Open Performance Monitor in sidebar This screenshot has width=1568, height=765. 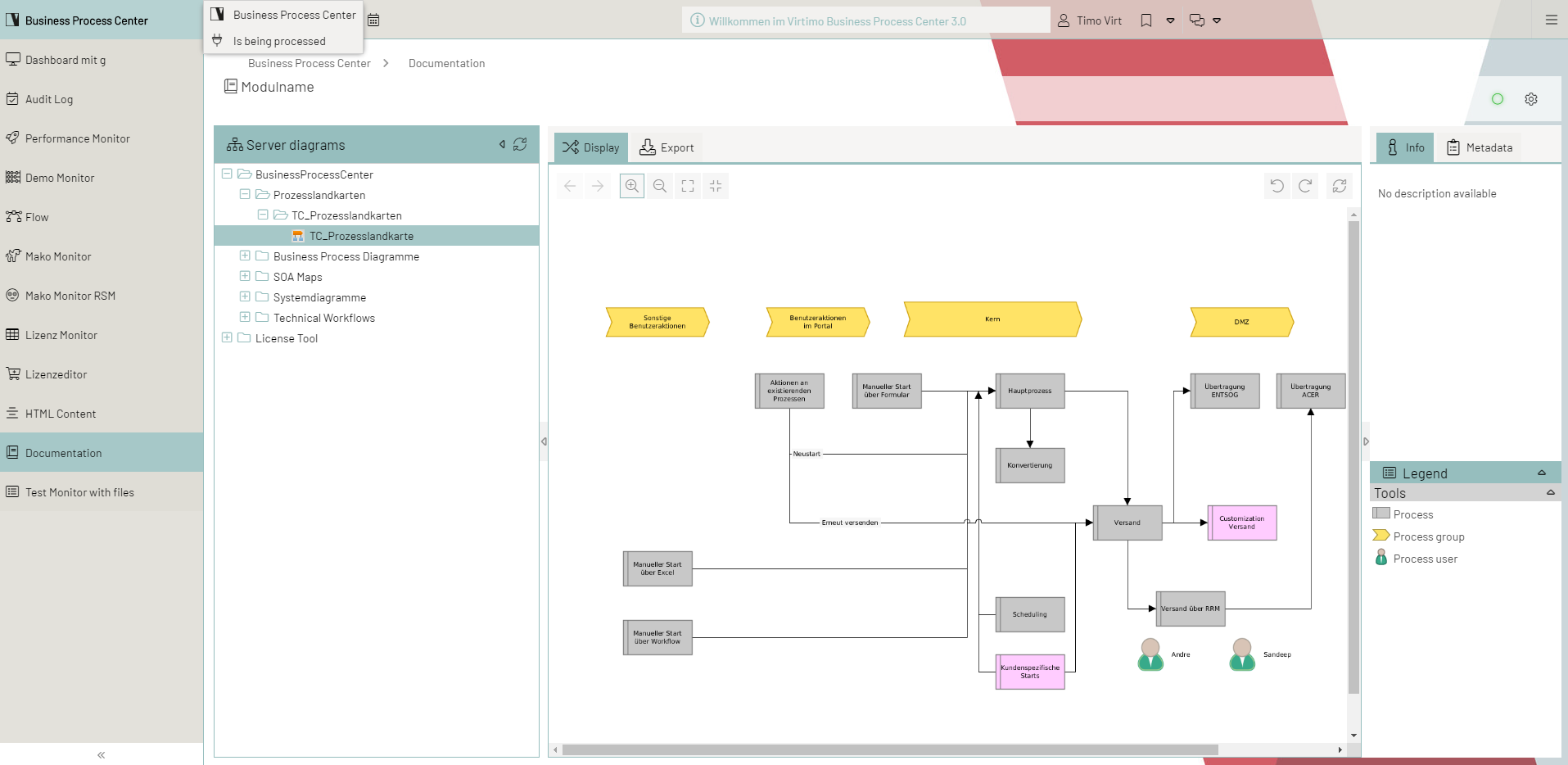pos(77,138)
